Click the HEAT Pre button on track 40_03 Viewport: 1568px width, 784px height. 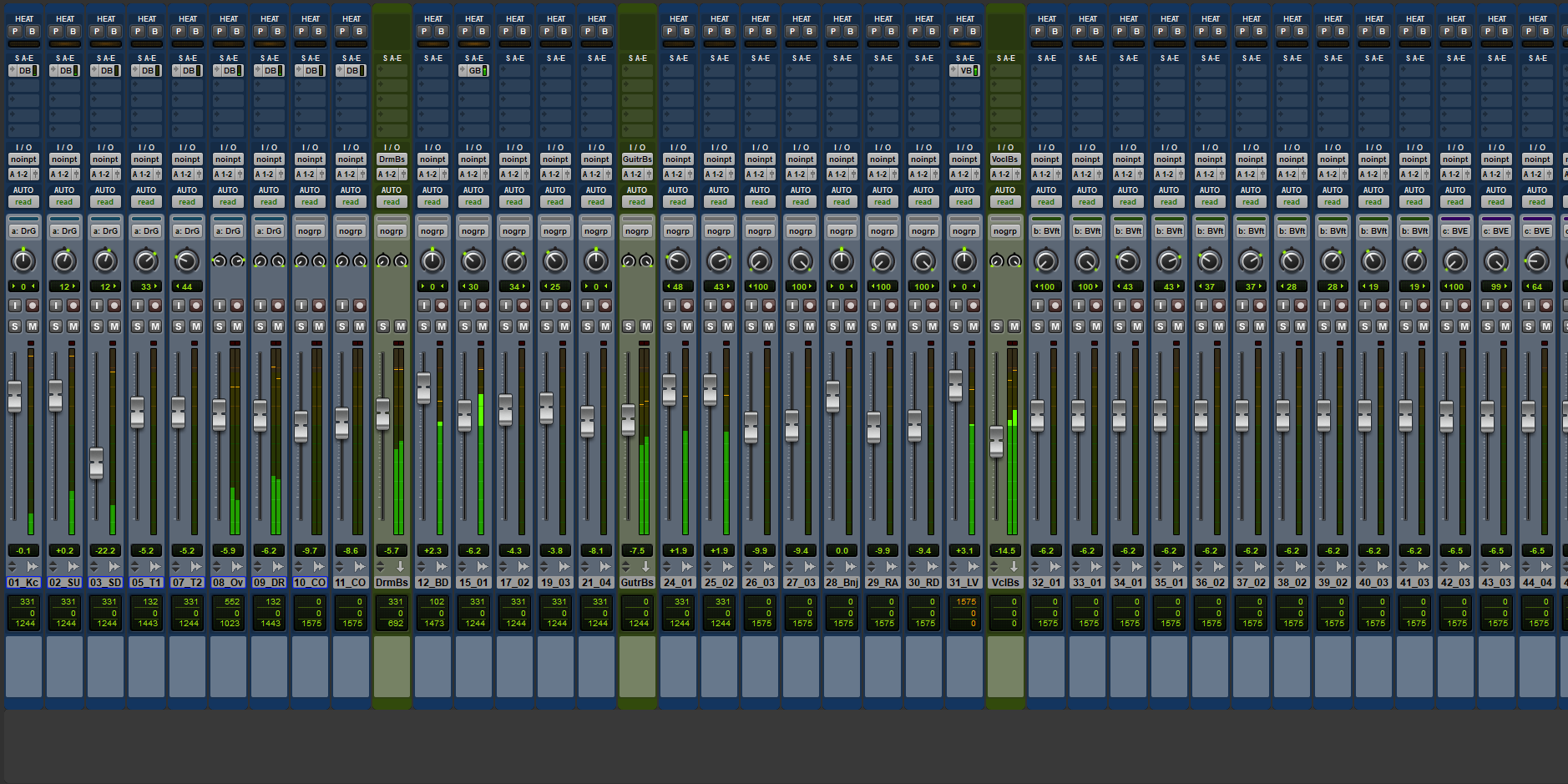(x=1365, y=32)
